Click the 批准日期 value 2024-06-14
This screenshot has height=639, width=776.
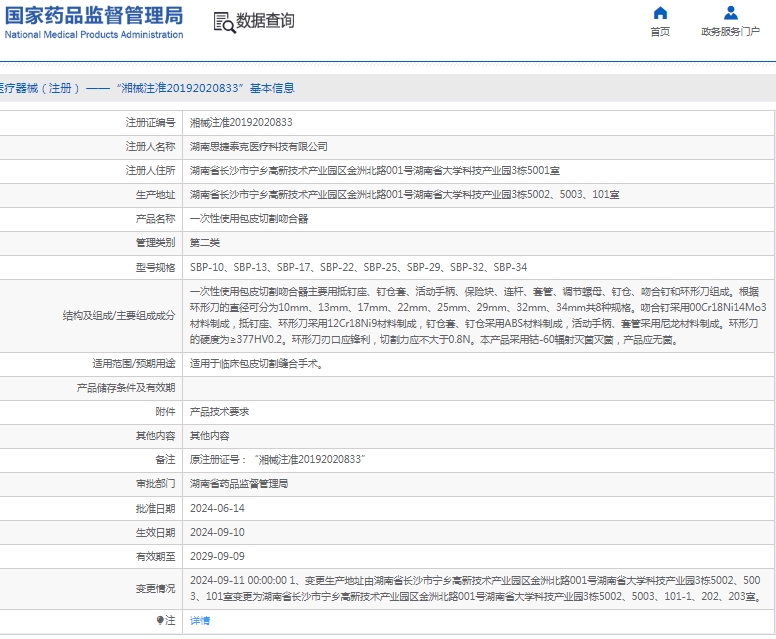217,508
